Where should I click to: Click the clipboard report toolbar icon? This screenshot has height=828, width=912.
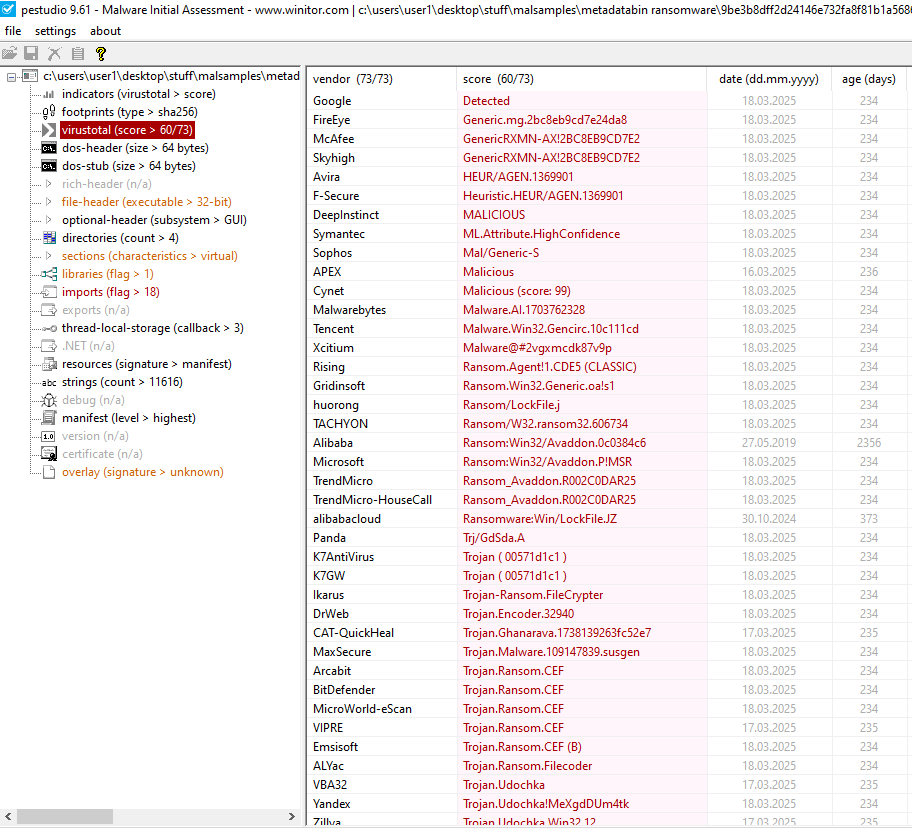77,53
